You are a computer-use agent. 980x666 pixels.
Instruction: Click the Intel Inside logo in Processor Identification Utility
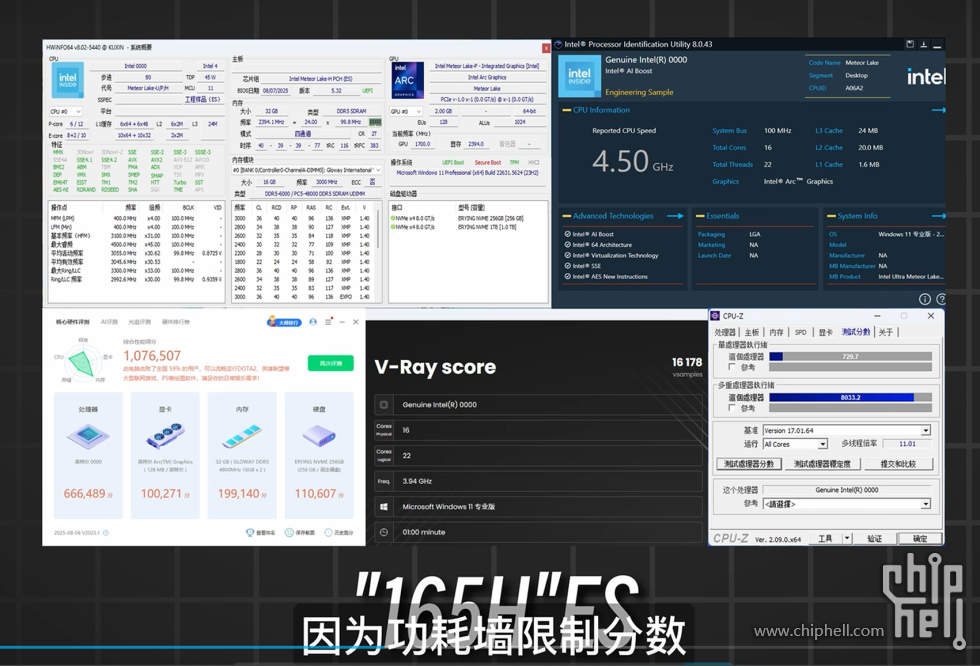[579, 76]
